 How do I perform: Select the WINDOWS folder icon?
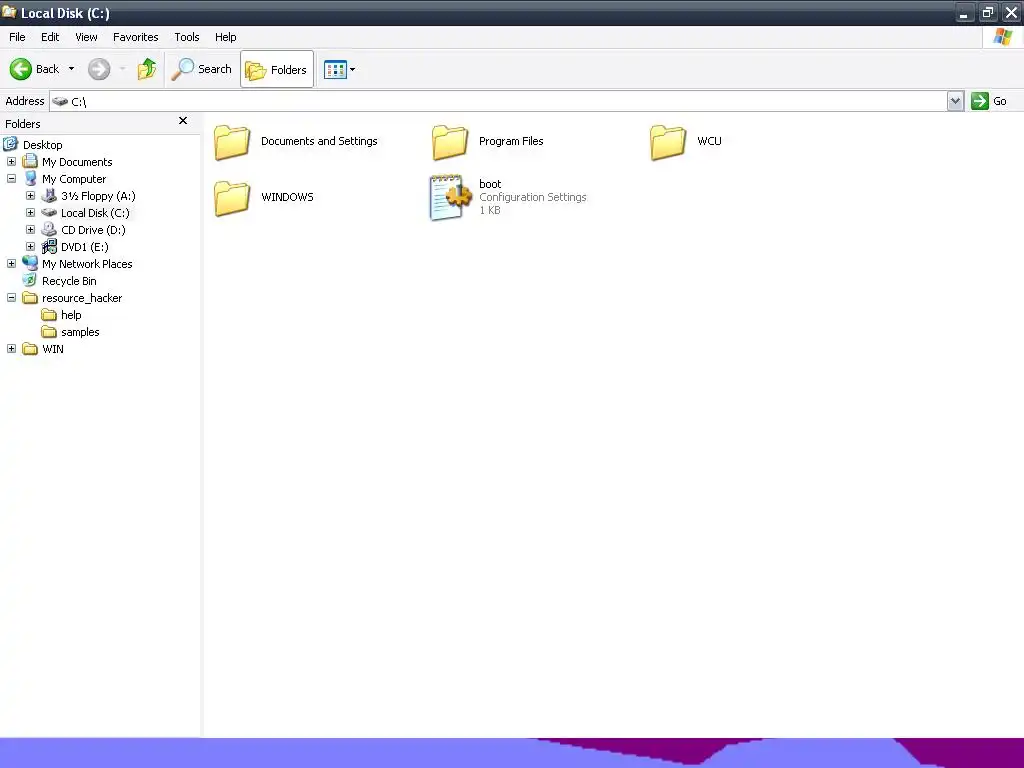coord(232,197)
